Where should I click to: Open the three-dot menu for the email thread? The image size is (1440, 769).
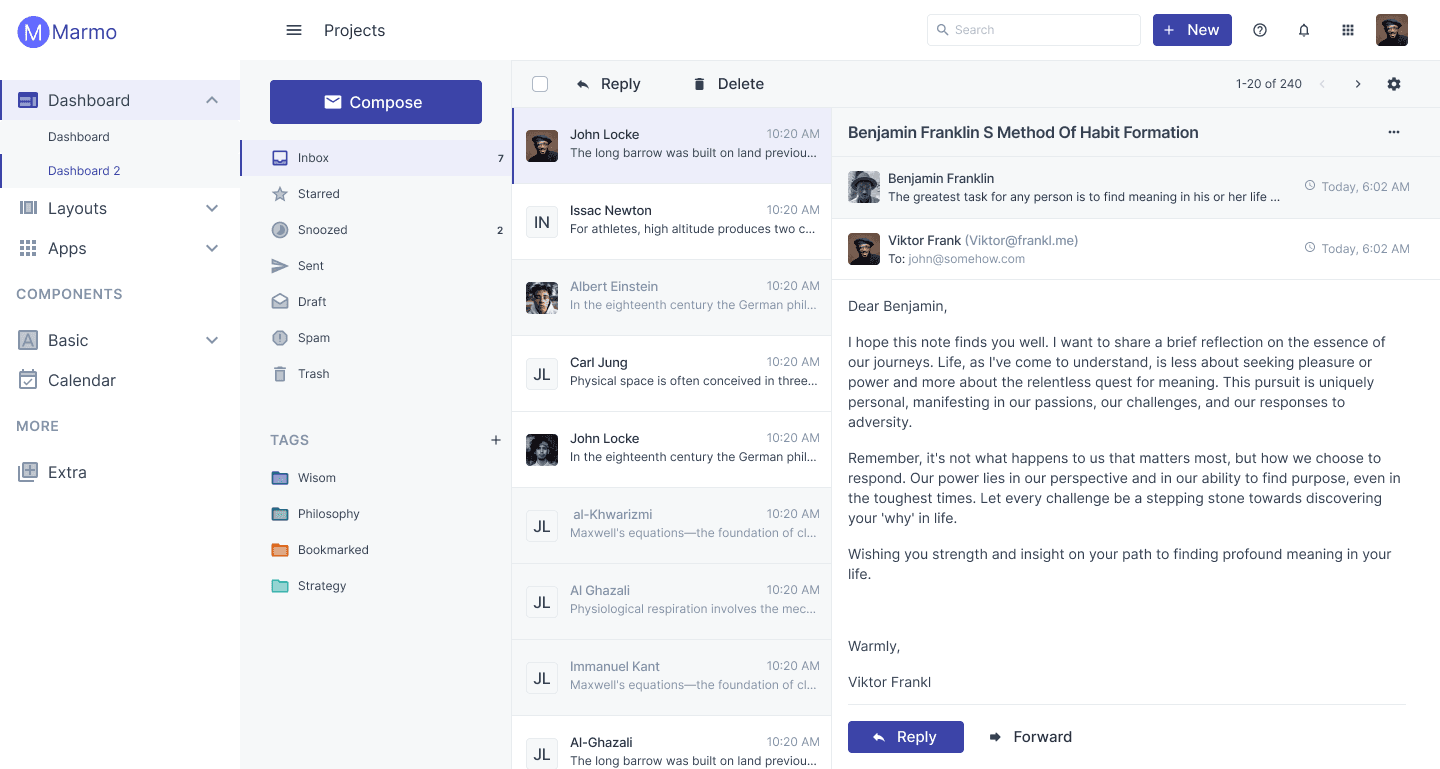point(1394,132)
